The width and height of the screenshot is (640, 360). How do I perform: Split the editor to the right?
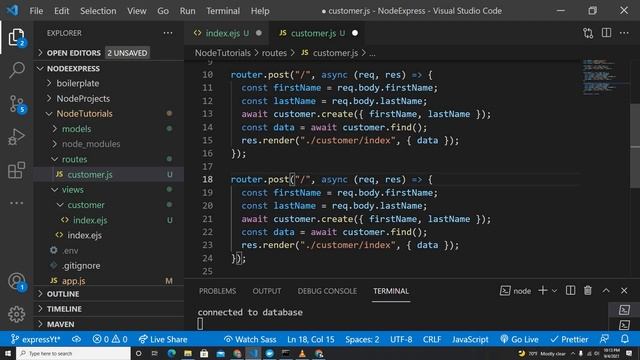pos(606,33)
